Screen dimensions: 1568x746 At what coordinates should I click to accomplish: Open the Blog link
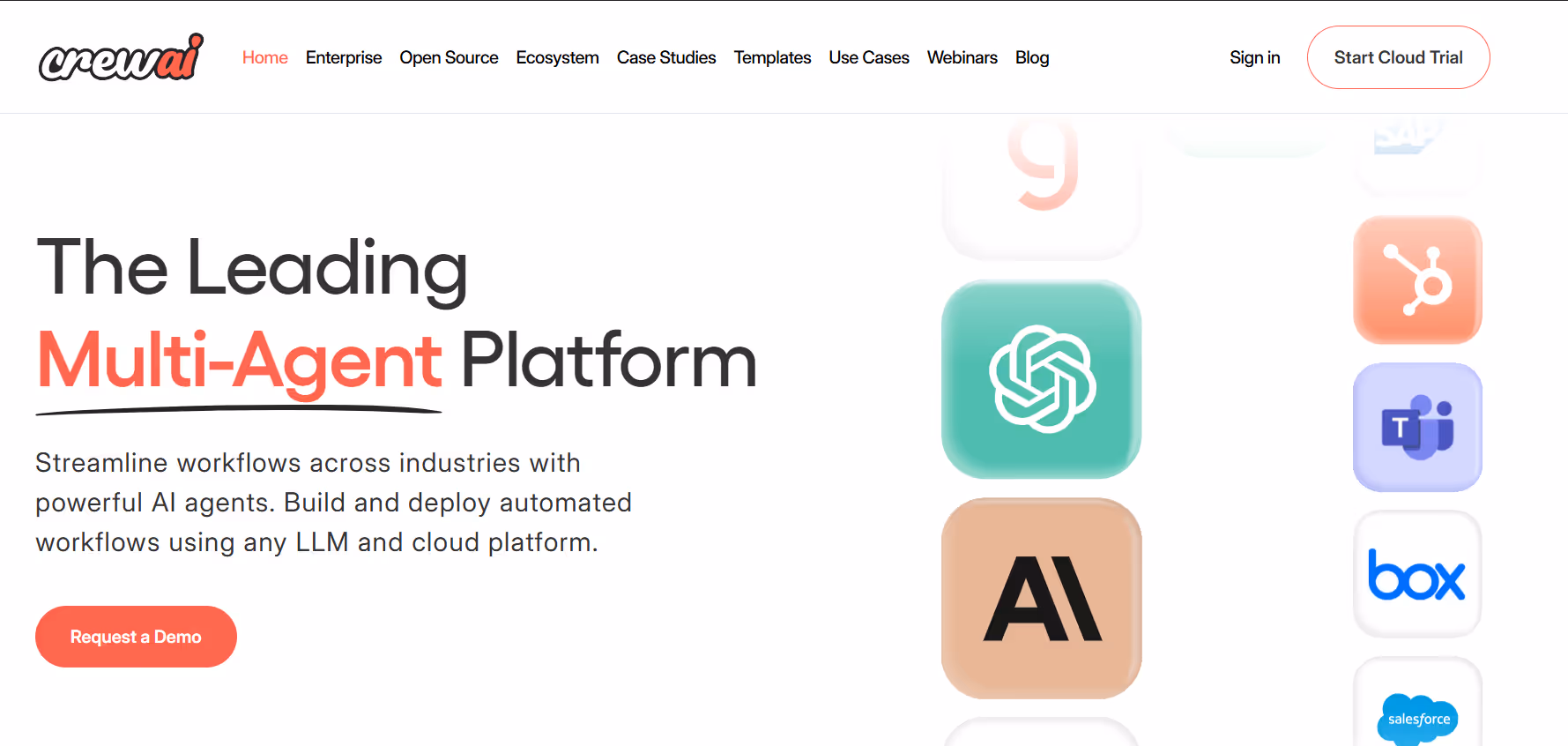click(x=1032, y=57)
